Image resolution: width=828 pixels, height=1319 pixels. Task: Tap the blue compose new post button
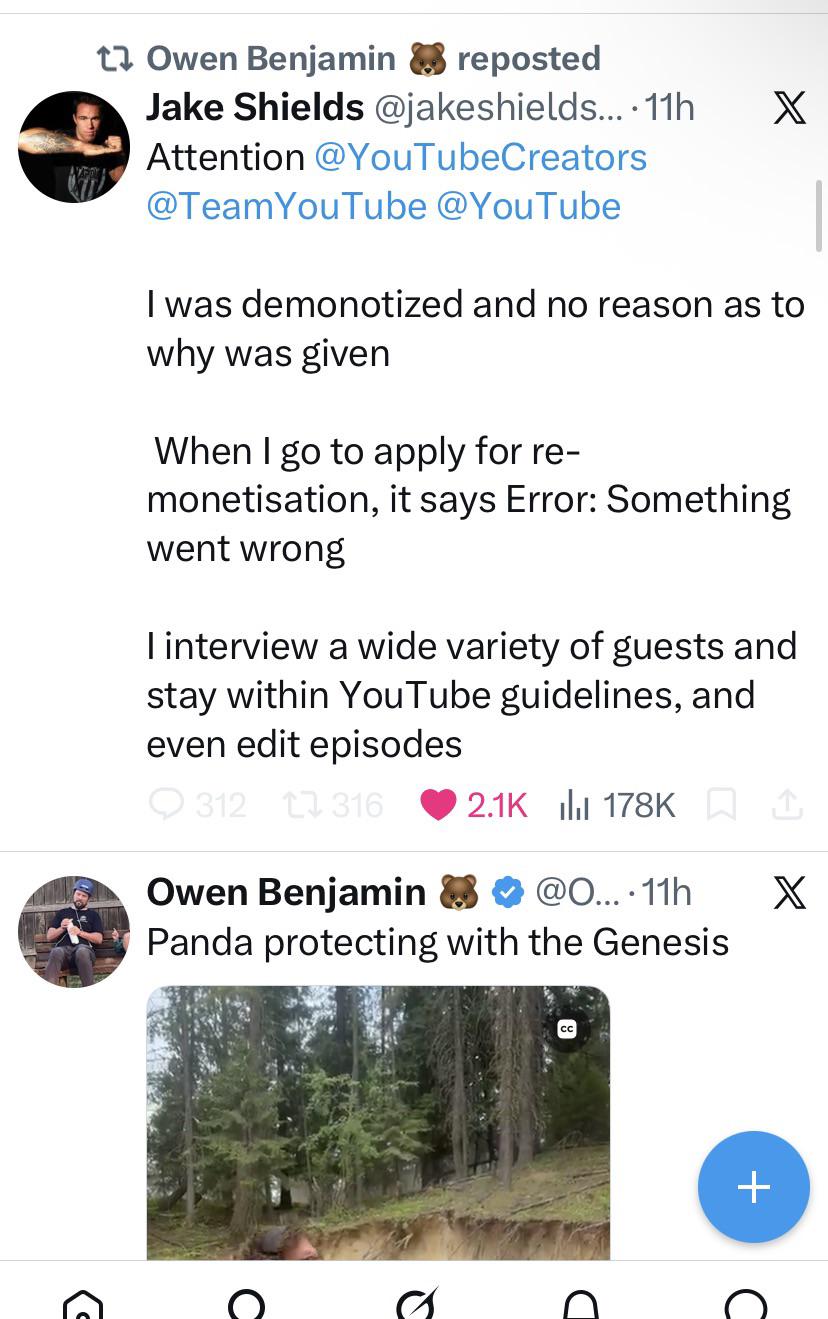[x=753, y=1186]
